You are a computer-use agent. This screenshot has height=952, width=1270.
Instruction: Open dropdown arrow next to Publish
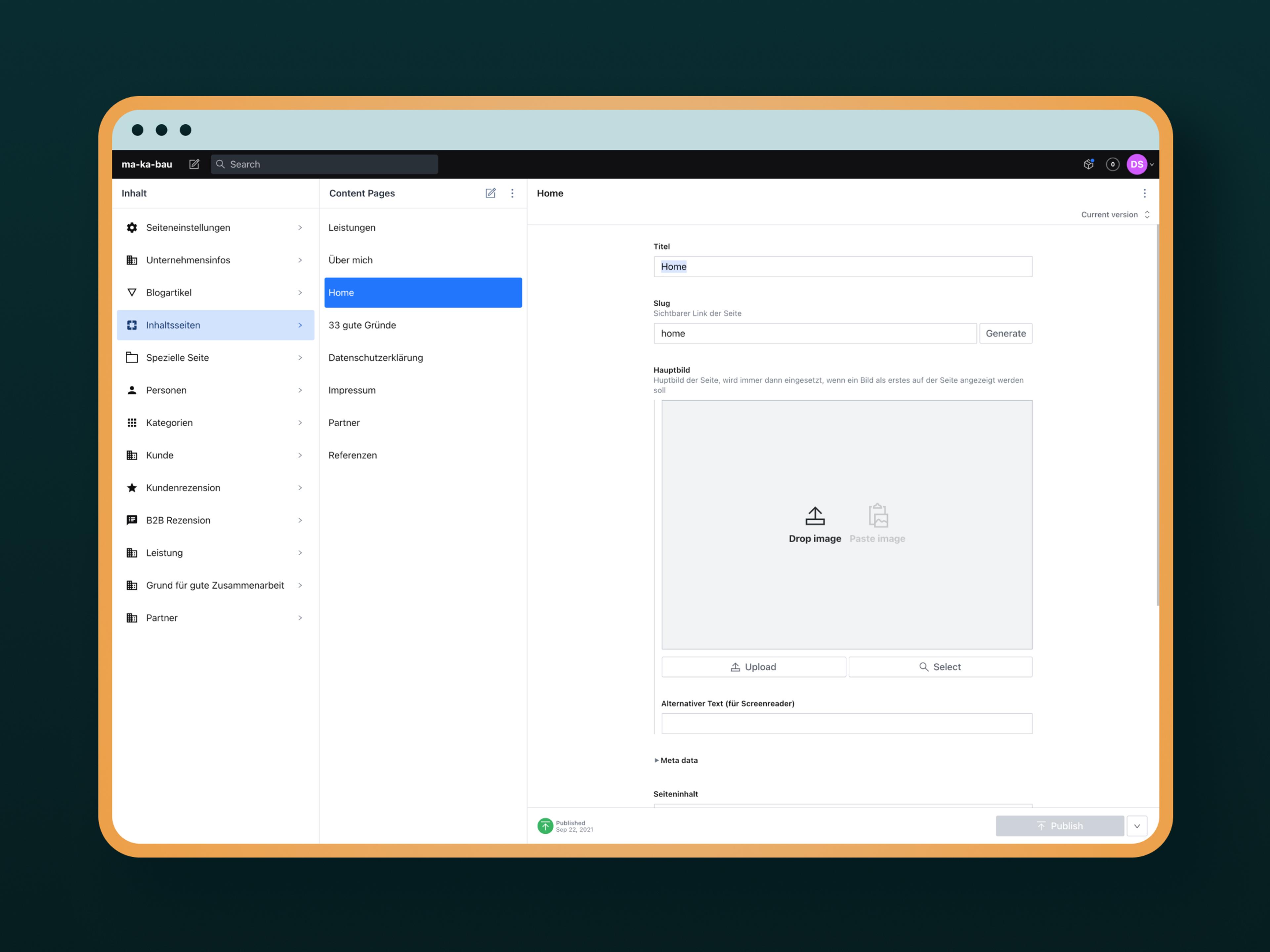1137,826
